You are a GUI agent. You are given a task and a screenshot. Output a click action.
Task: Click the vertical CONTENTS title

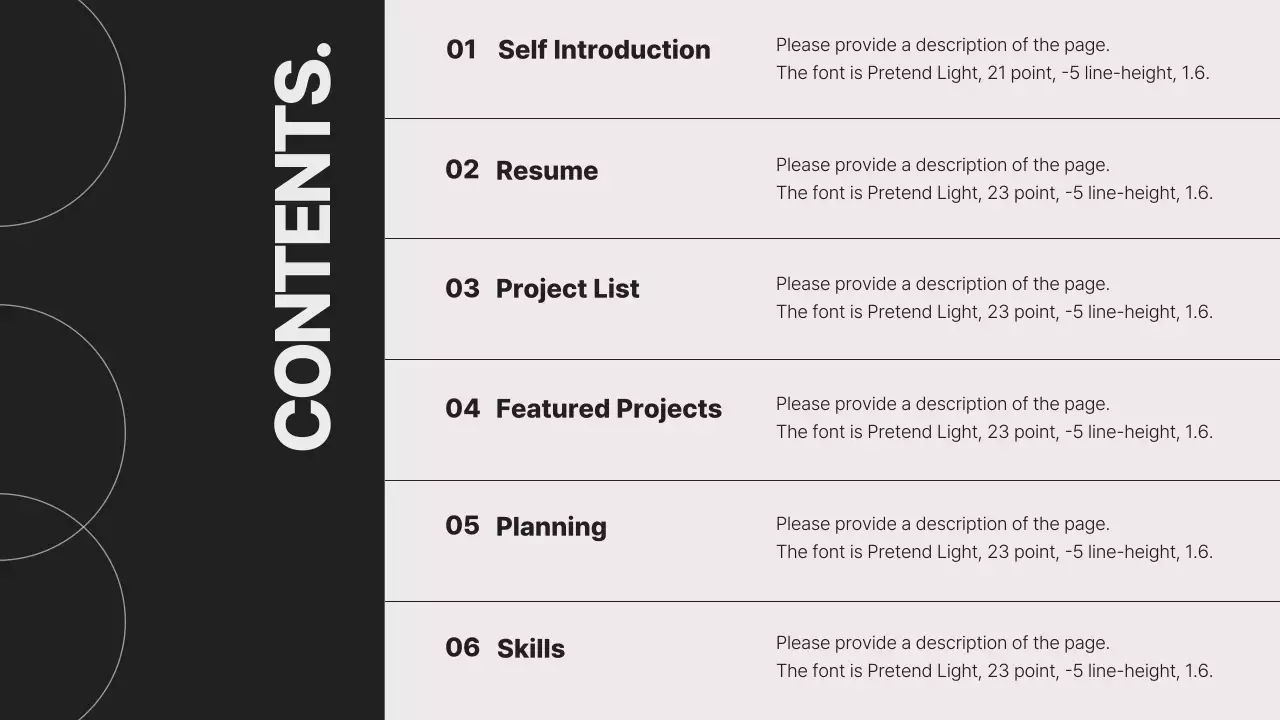tap(302, 247)
